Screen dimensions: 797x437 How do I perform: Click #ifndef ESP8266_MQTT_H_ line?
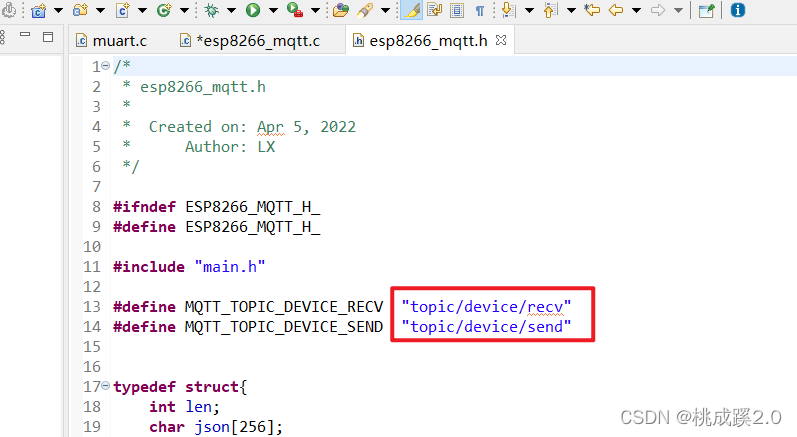(217, 207)
